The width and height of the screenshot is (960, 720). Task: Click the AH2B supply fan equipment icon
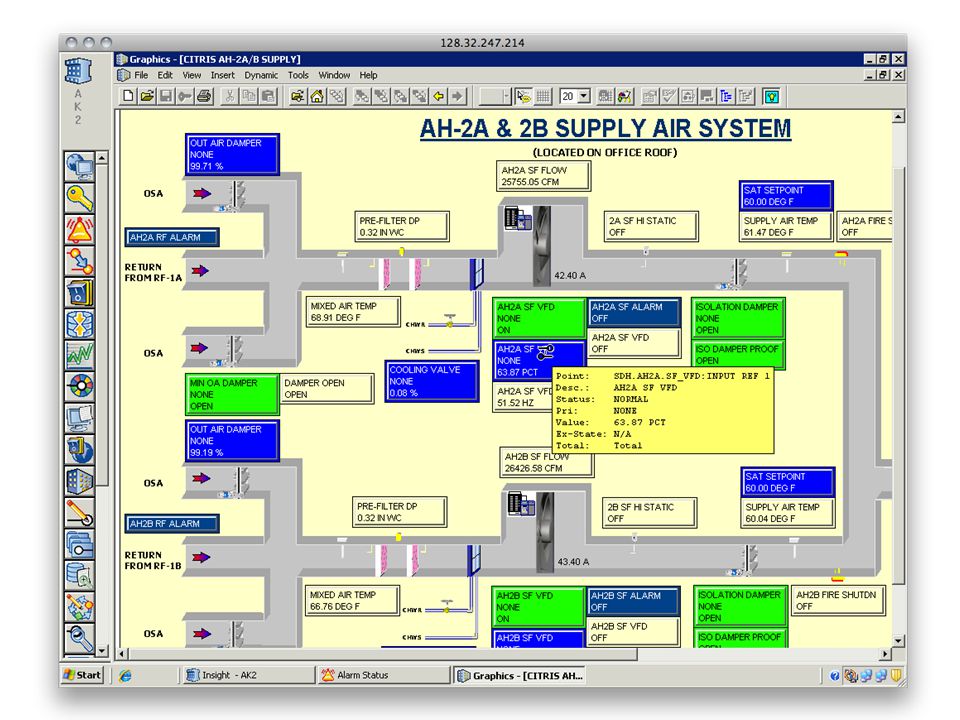pyautogui.click(x=544, y=531)
